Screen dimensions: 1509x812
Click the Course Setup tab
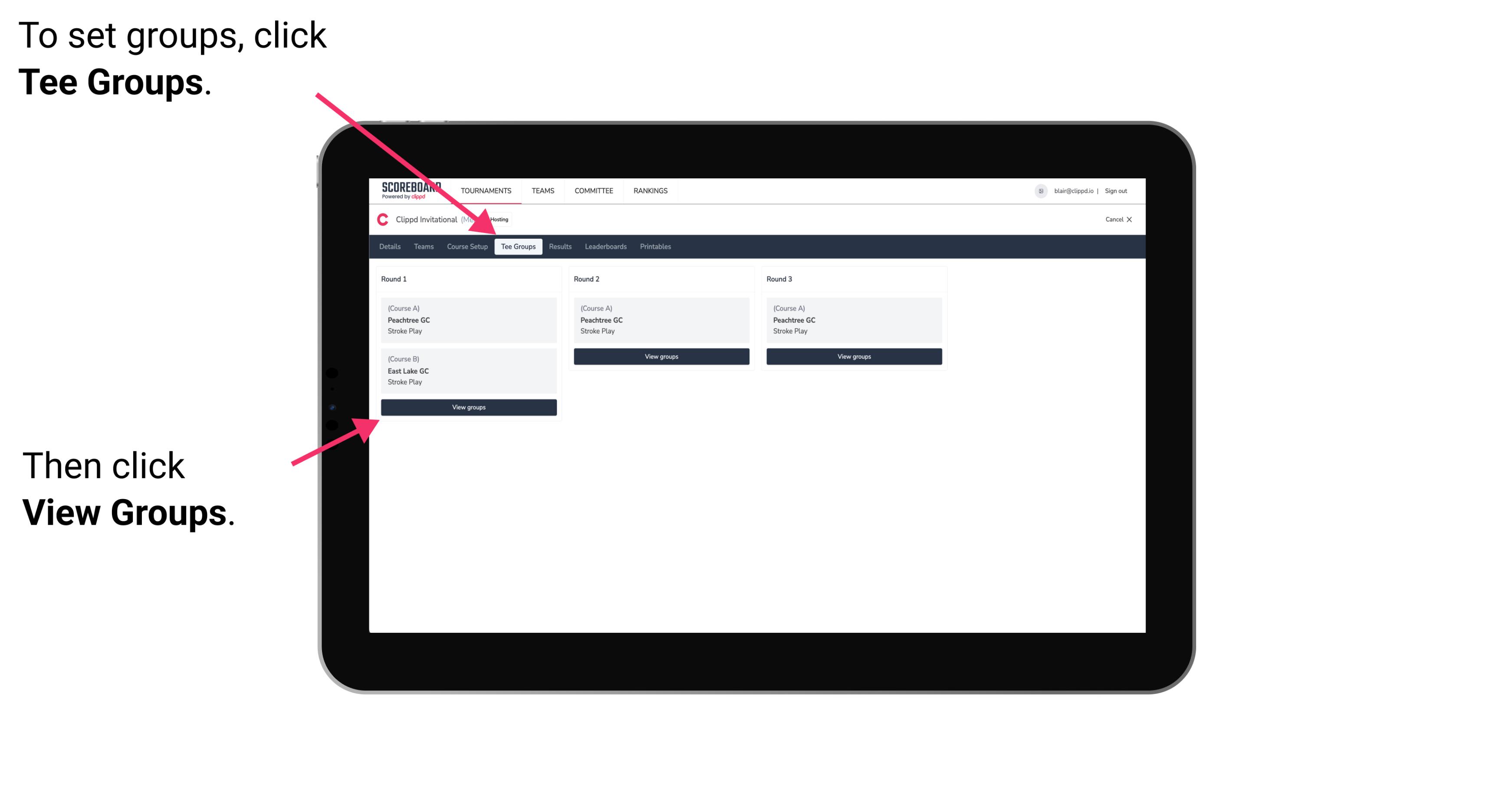(467, 247)
